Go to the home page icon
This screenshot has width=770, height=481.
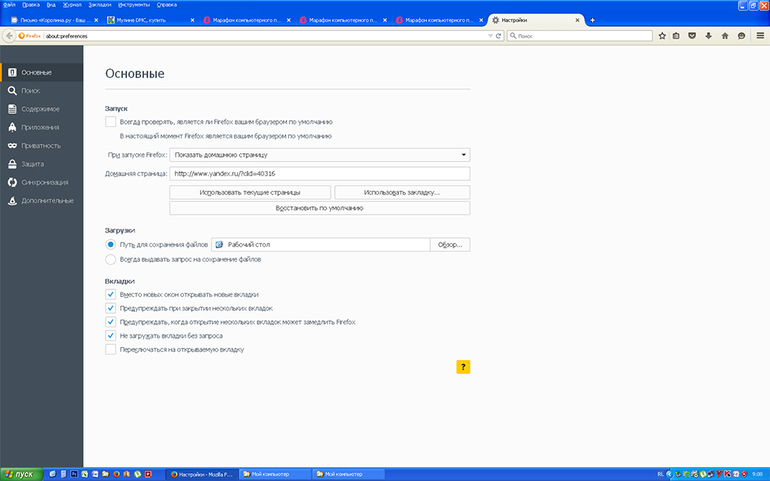[725, 36]
